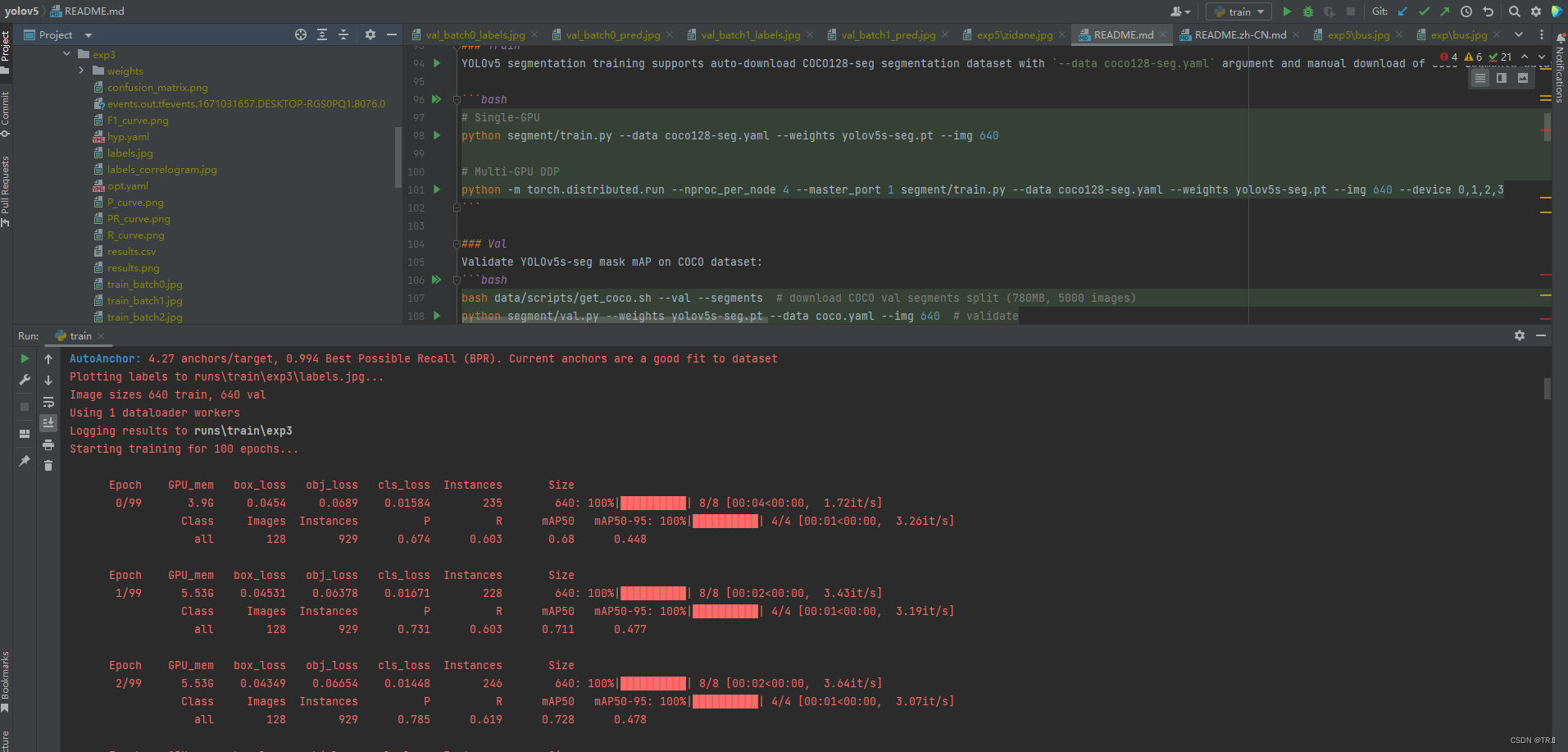Open the train run configuration dropdown

click(1239, 11)
